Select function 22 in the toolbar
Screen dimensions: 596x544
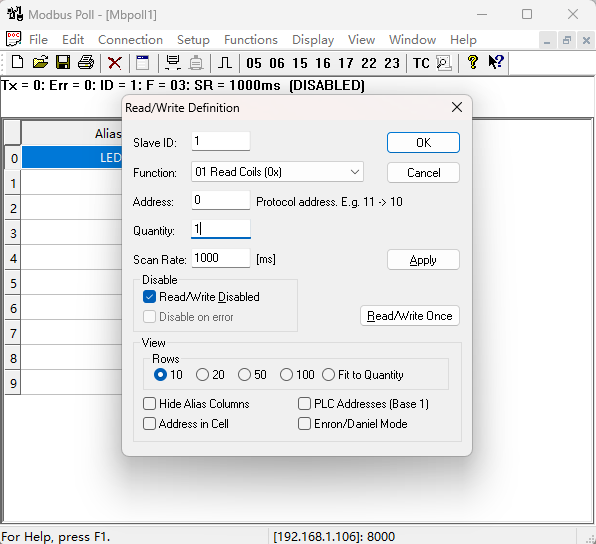pyautogui.click(x=369, y=63)
